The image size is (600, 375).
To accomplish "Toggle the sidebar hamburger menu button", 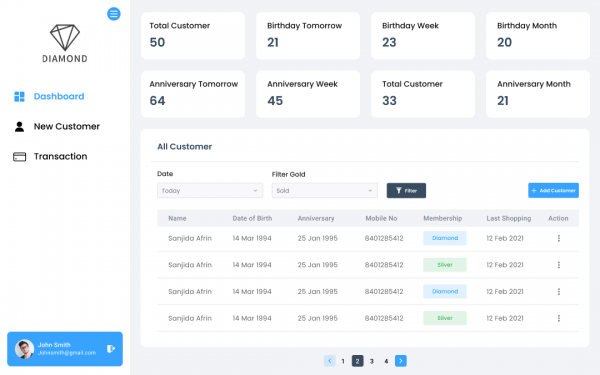I will coord(114,14).
